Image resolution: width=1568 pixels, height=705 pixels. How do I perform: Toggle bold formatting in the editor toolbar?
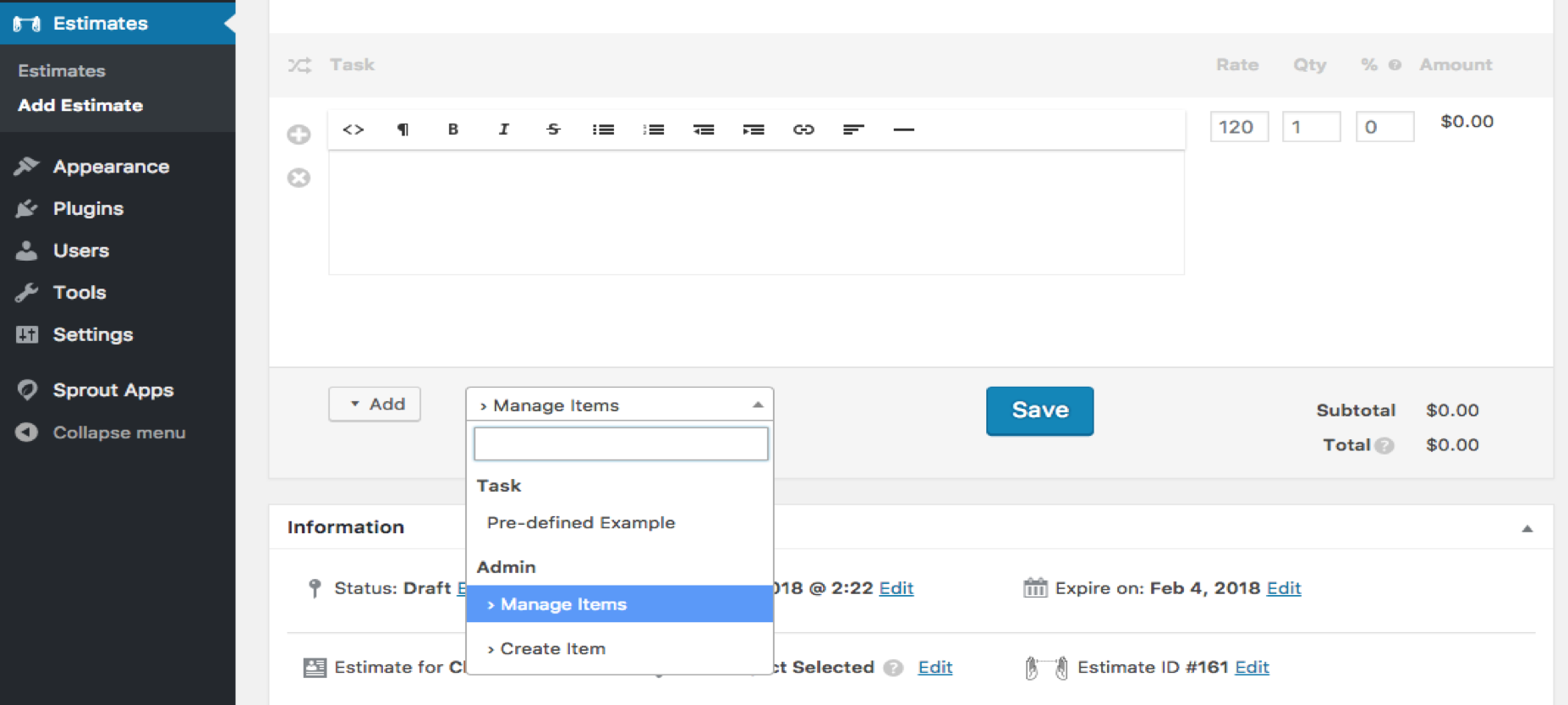(452, 129)
